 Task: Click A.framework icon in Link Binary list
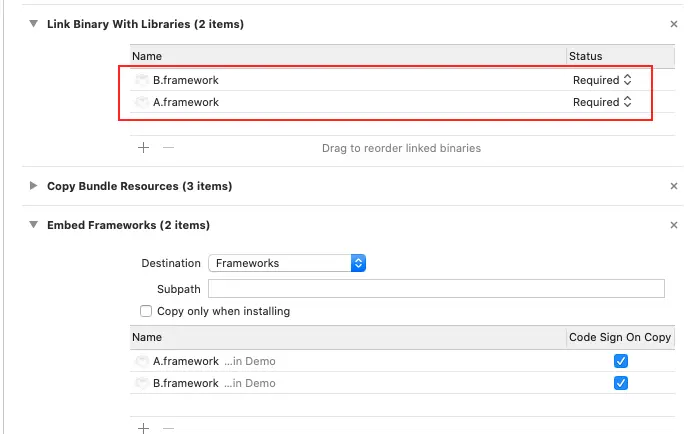point(141,102)
